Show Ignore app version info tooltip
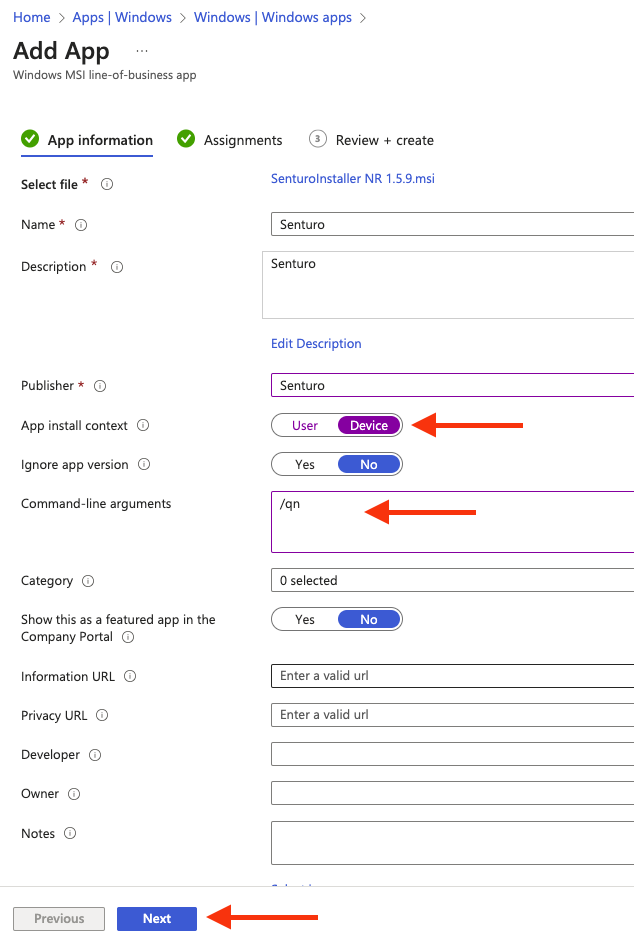634x939 pixels. click(144, 464)
